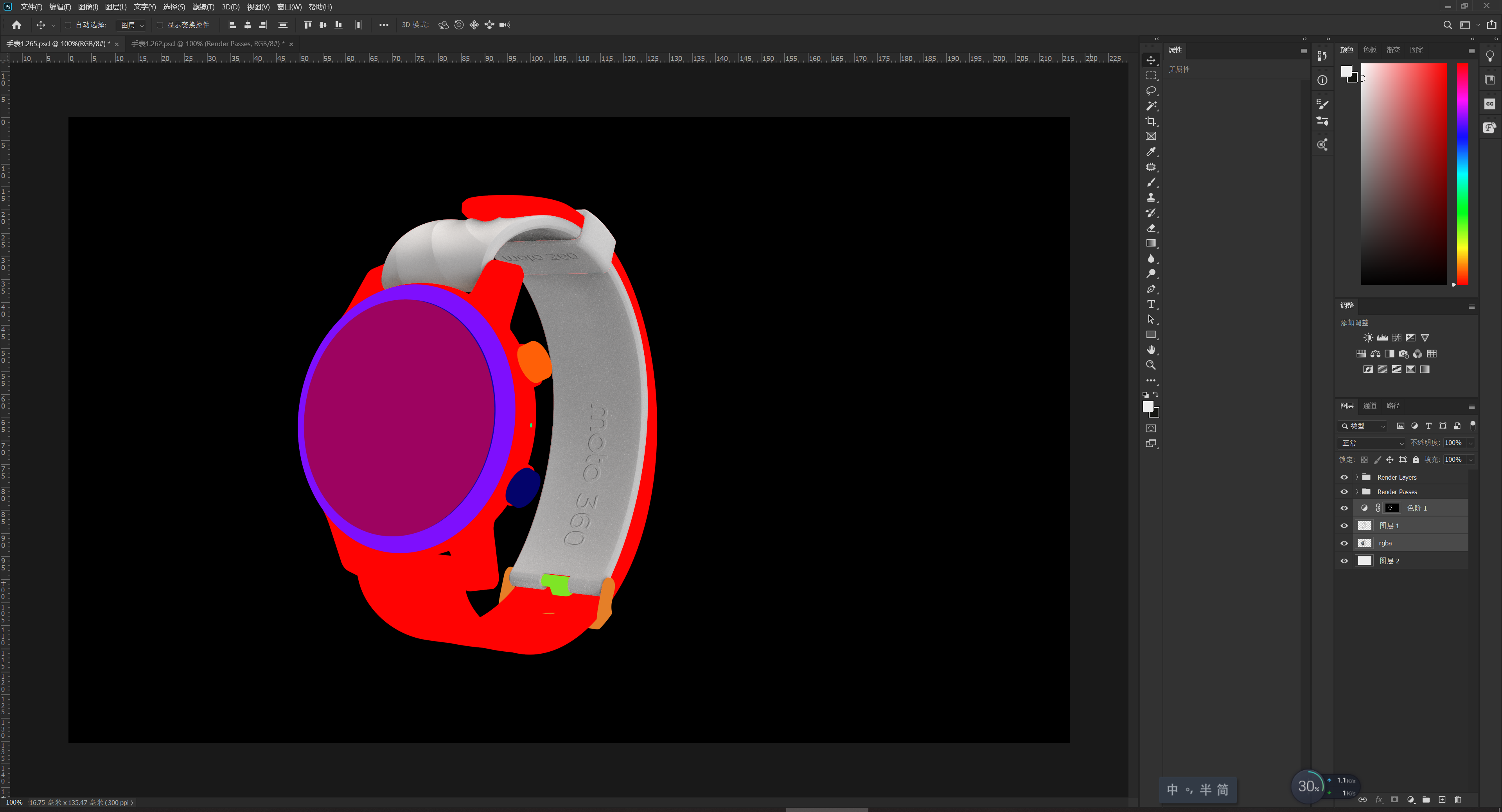Open the Filter menu
Viewport: 1502px width, 812px height.
click(x=203, y=7)
